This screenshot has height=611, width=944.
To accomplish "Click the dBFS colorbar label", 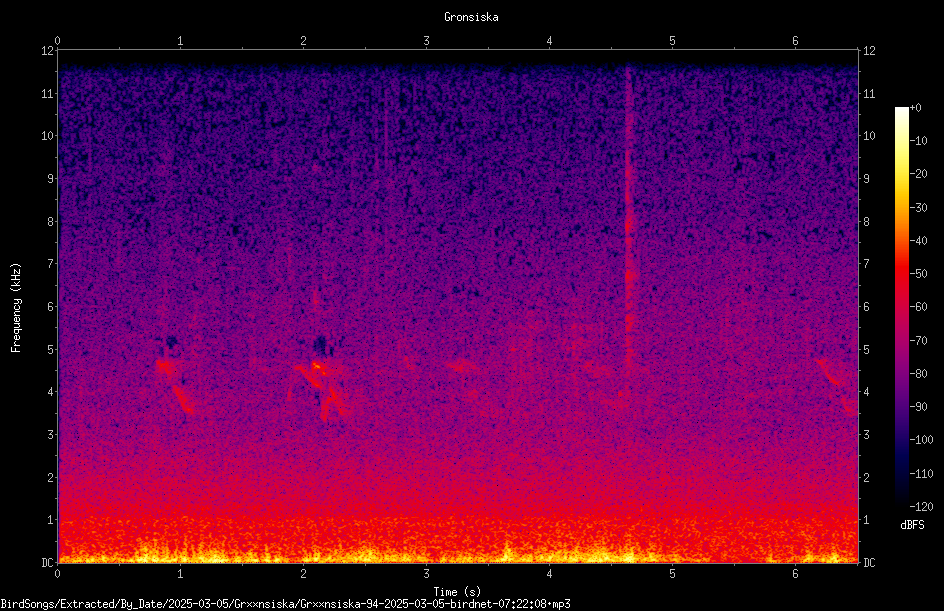I will [912, 525].
